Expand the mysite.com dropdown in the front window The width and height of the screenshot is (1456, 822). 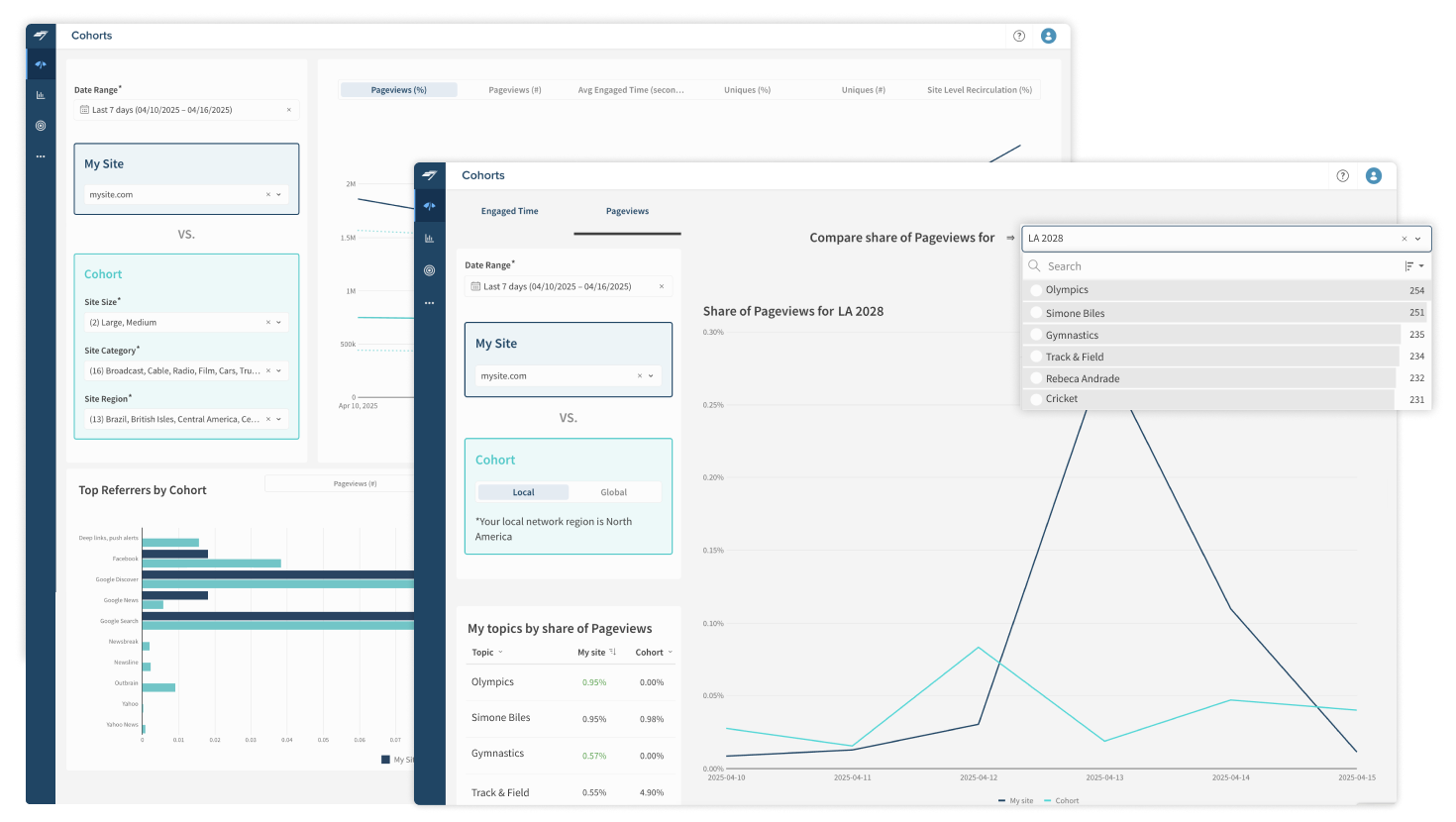[x=651, y=376]
